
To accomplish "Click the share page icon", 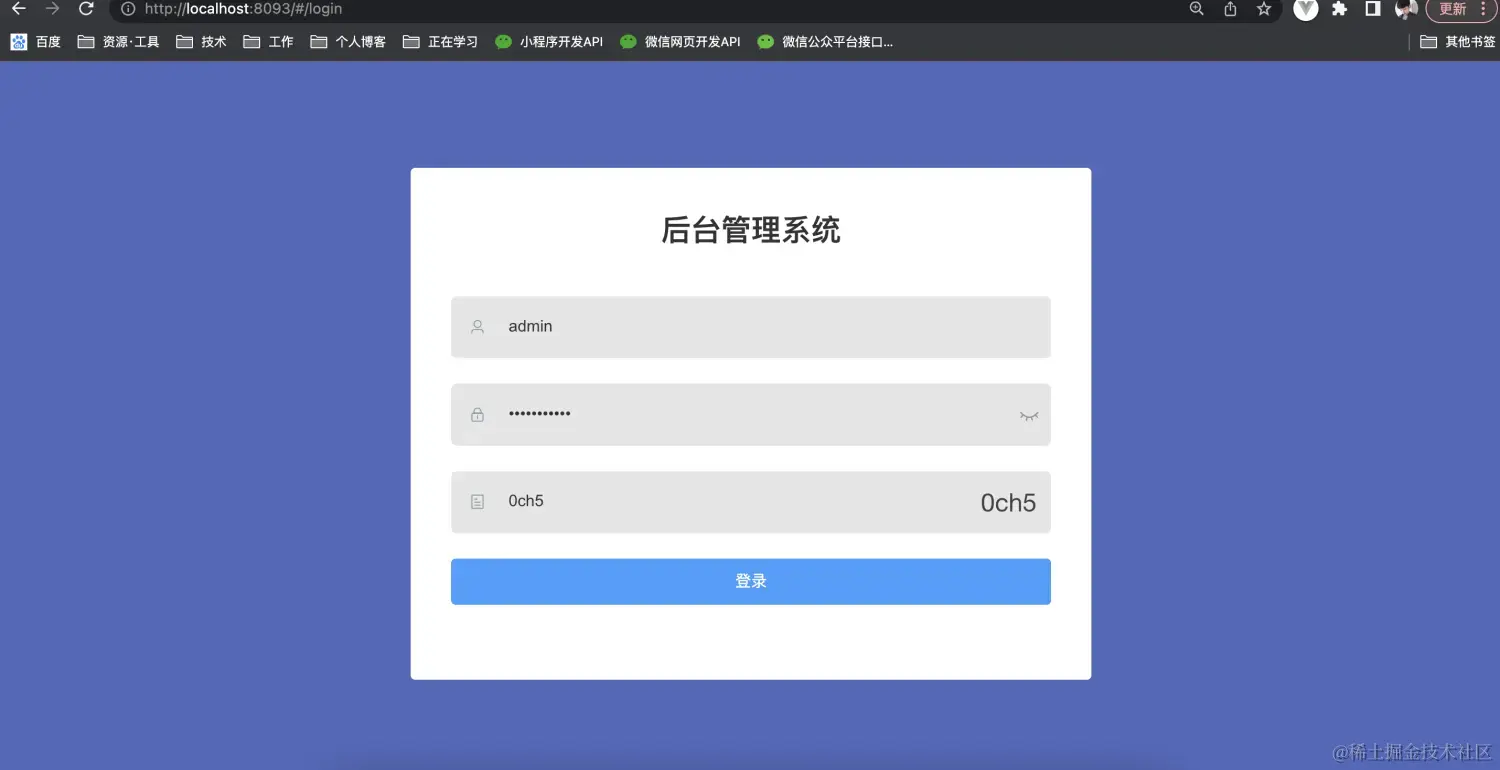I will (1230, 9).
